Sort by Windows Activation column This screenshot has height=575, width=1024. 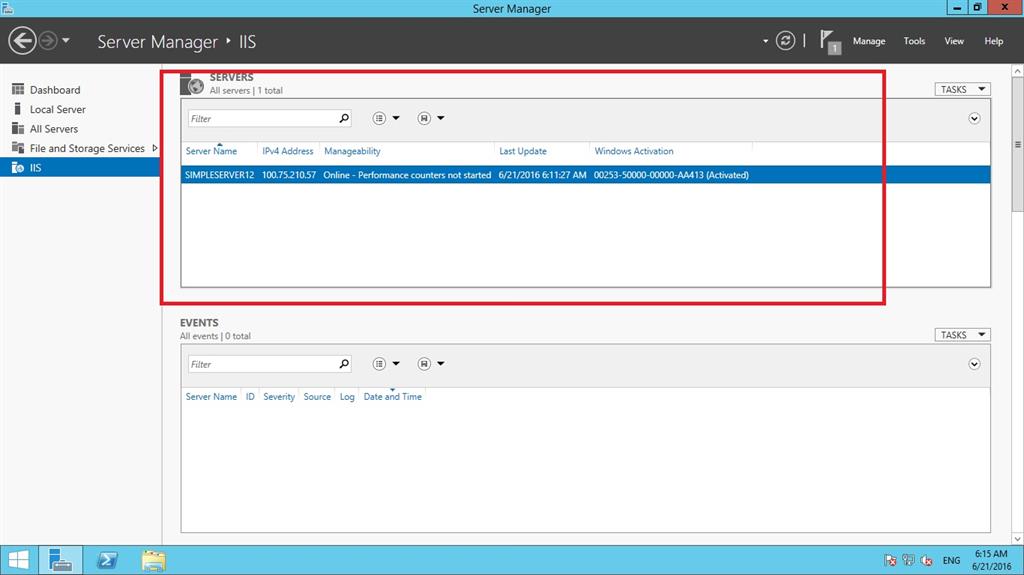click(633, 151)
